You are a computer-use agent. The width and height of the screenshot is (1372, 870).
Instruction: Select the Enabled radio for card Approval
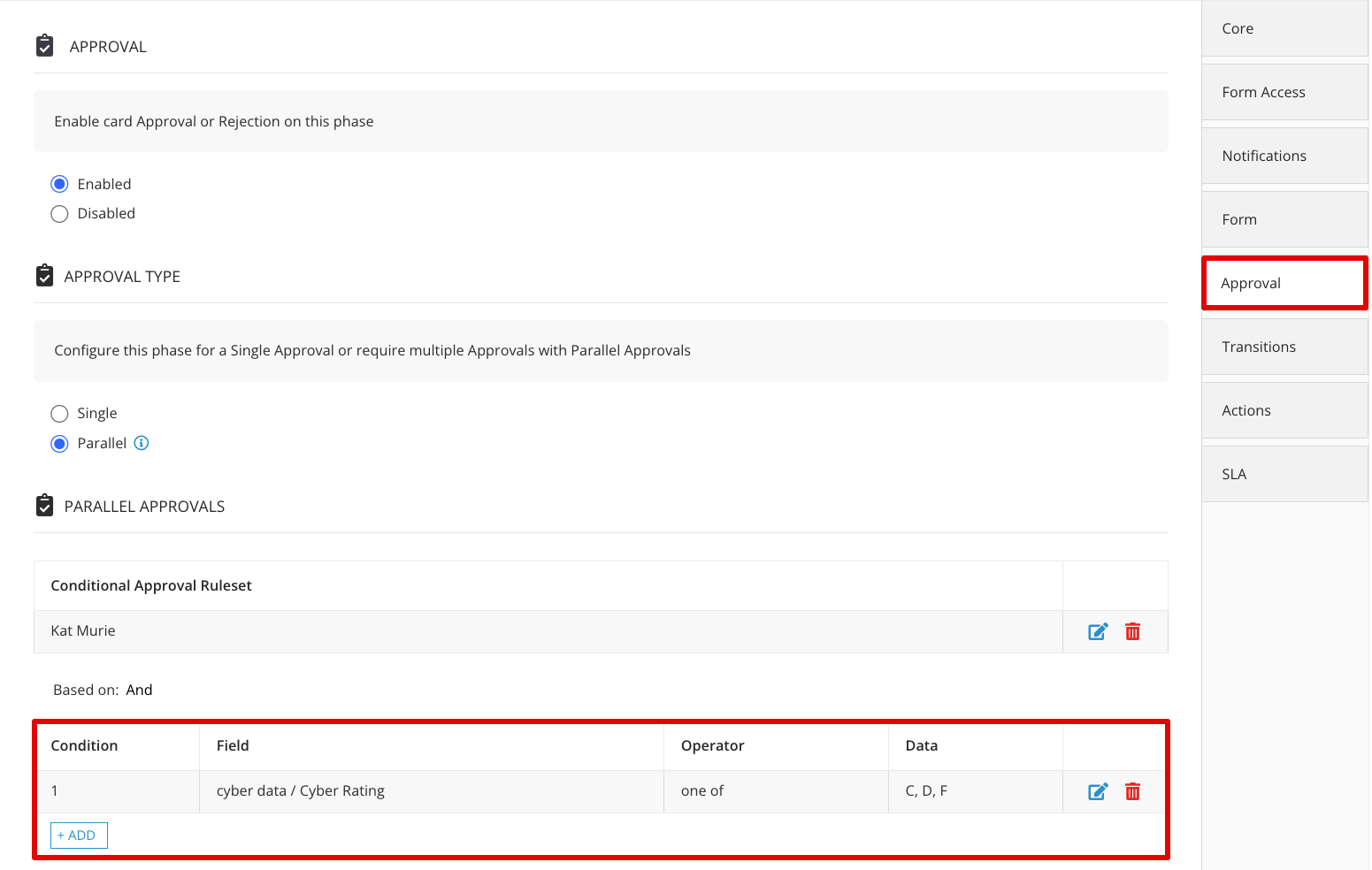(59, 183)
